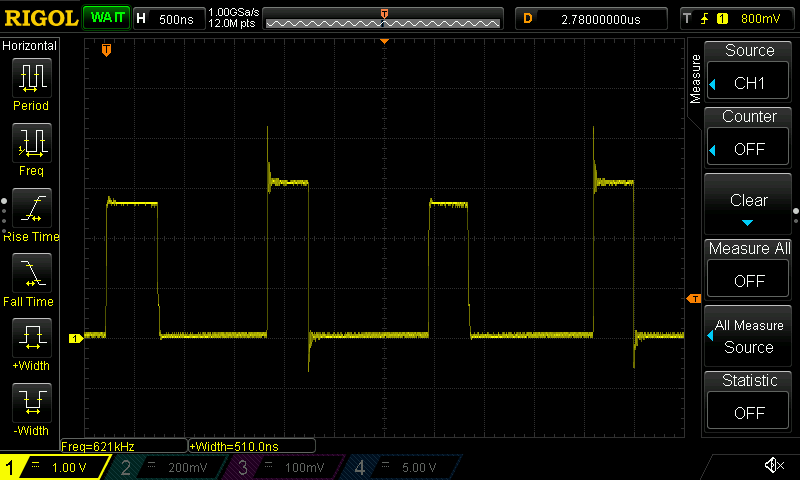Select the Freq measurement icon
Image resolution: width=800 pixels, height=480 pixels.
point(32,142)
